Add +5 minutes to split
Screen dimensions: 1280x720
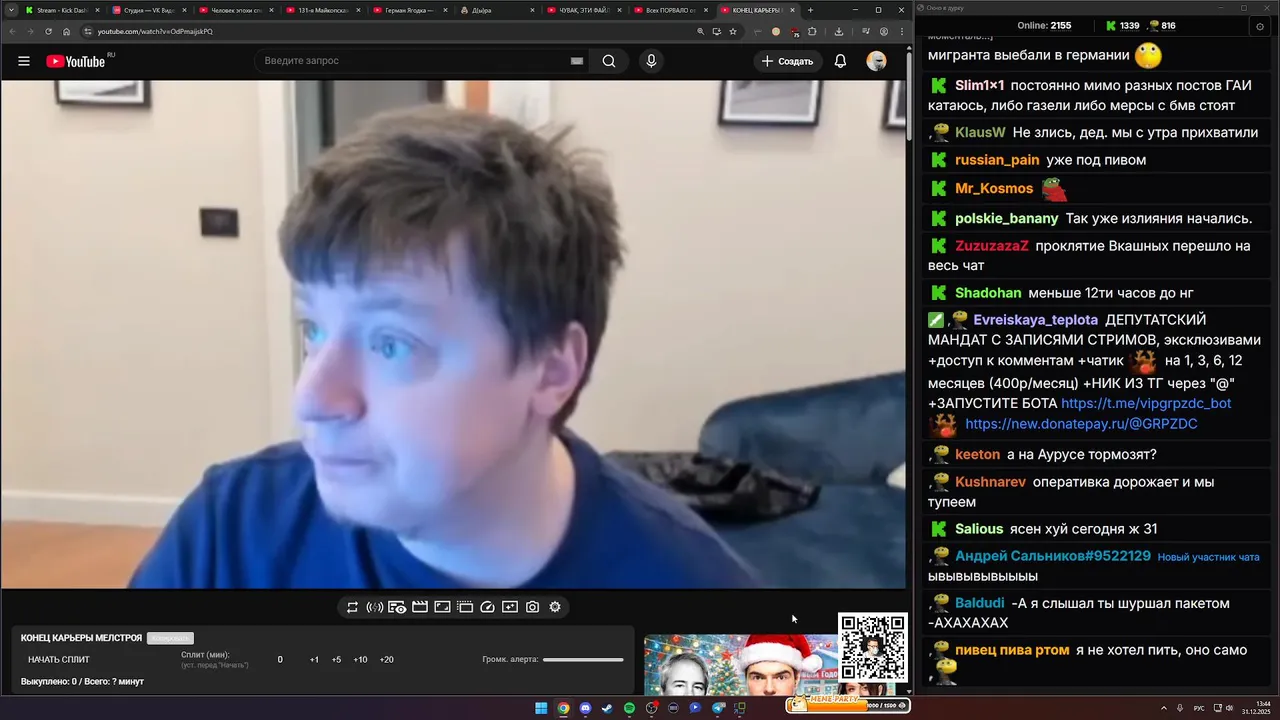click(336, 660)
